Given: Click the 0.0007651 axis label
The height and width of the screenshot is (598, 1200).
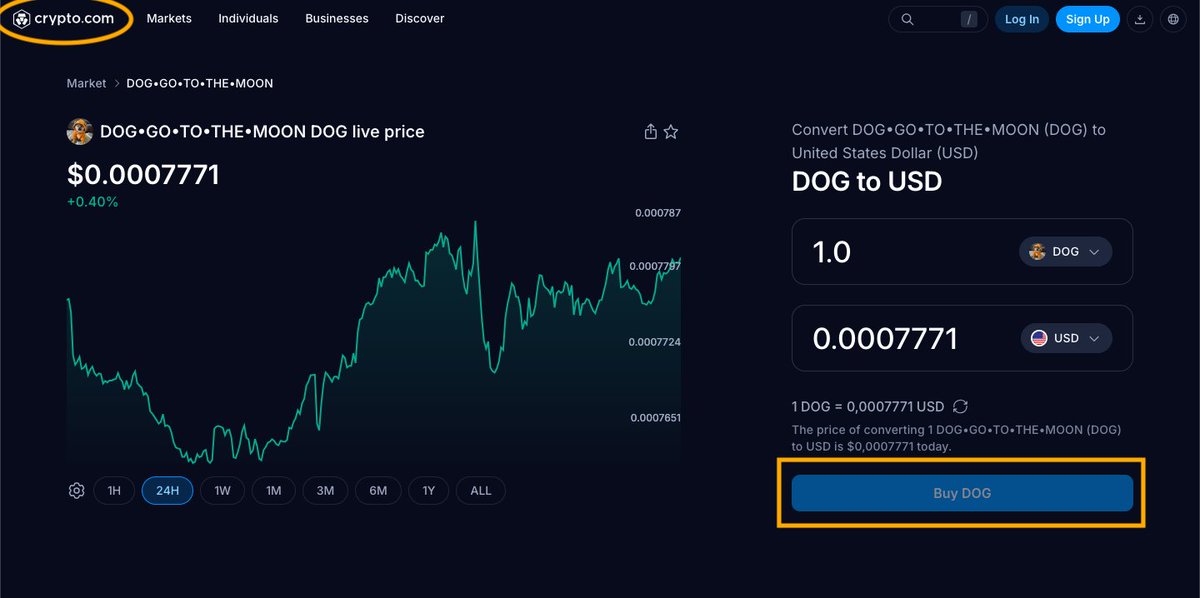Looking at the screenshot, I should click(x=655, y=418).
